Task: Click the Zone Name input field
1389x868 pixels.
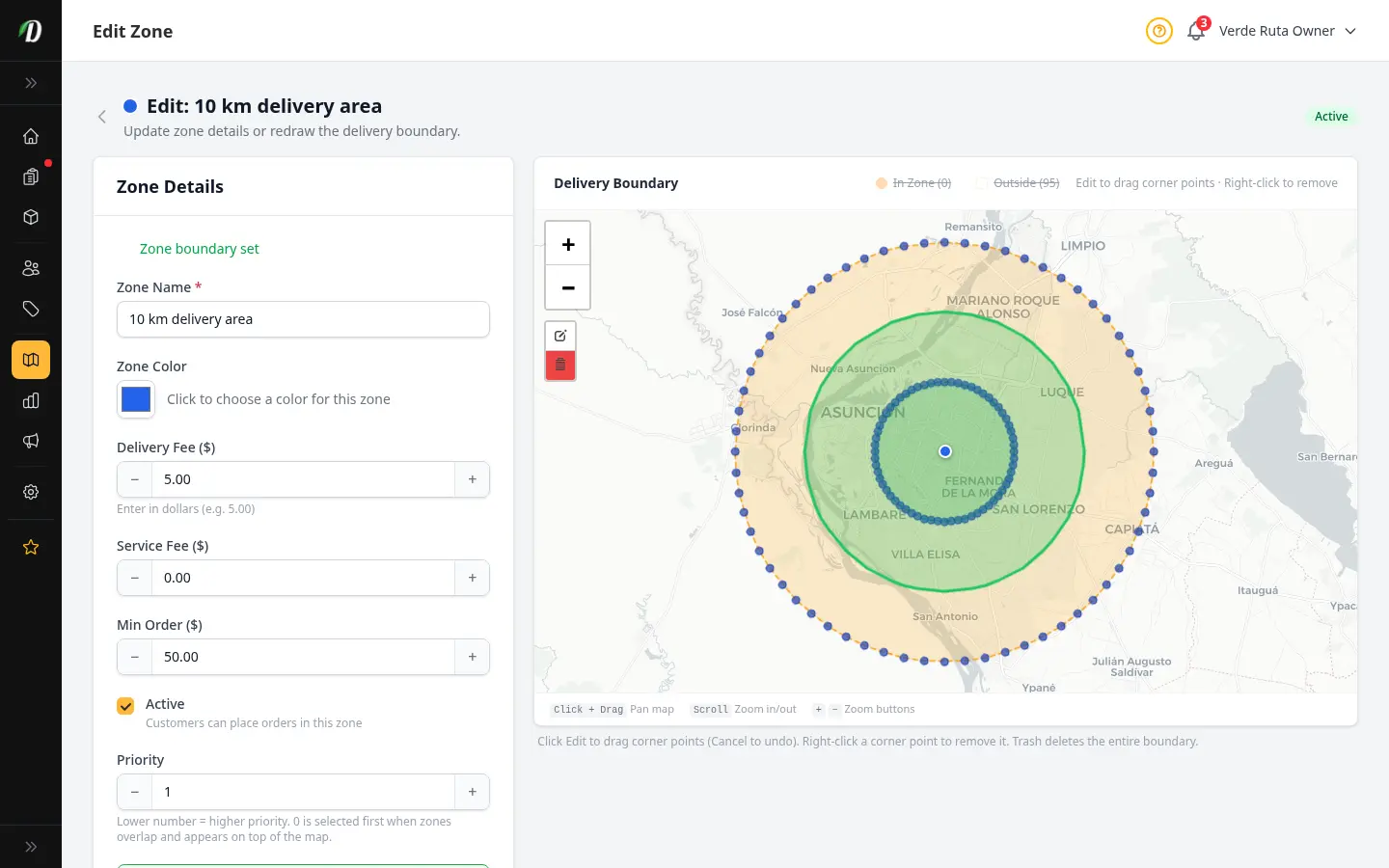Action: 303,319
